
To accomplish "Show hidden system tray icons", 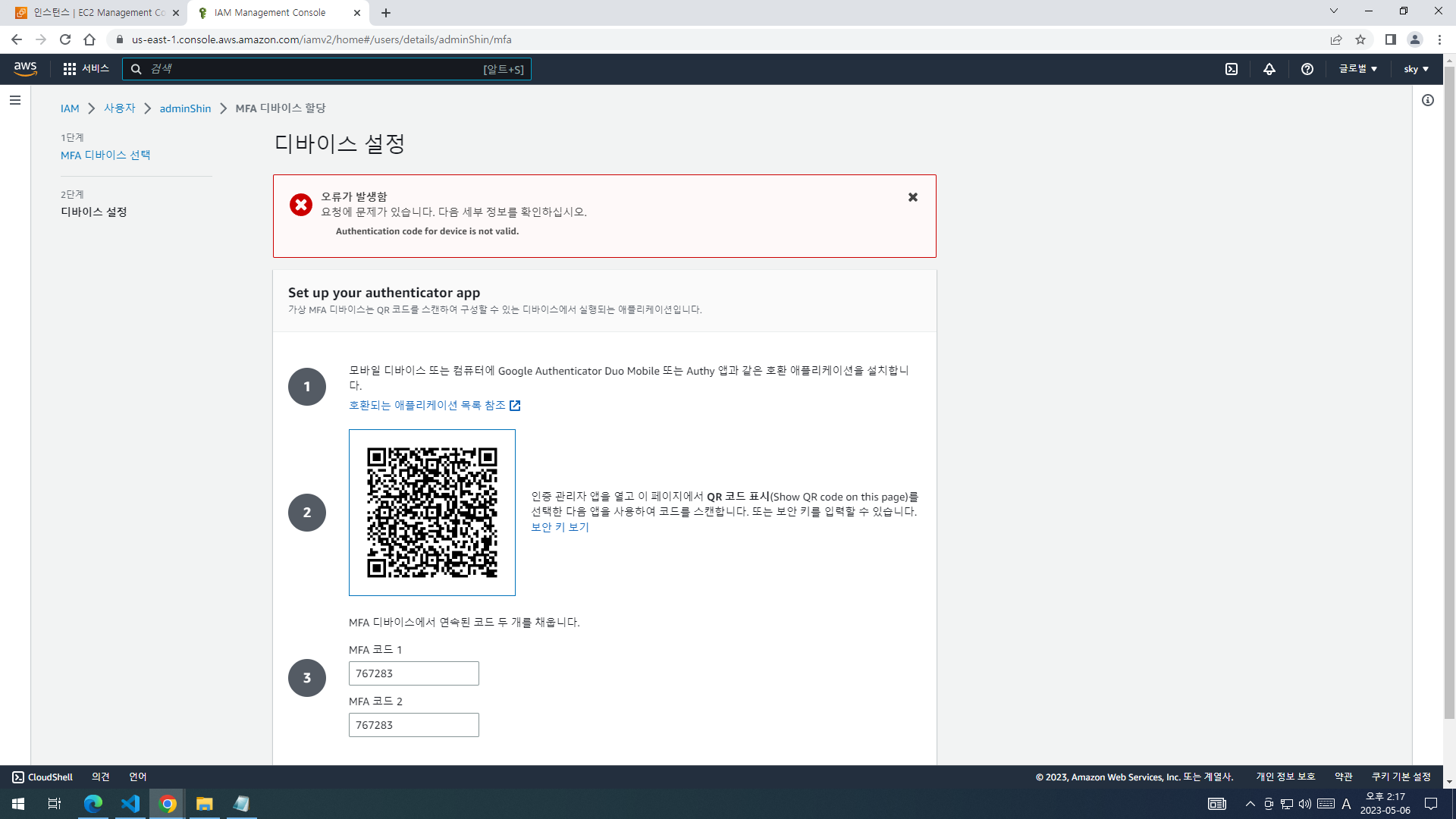I will coord(1250,804).
